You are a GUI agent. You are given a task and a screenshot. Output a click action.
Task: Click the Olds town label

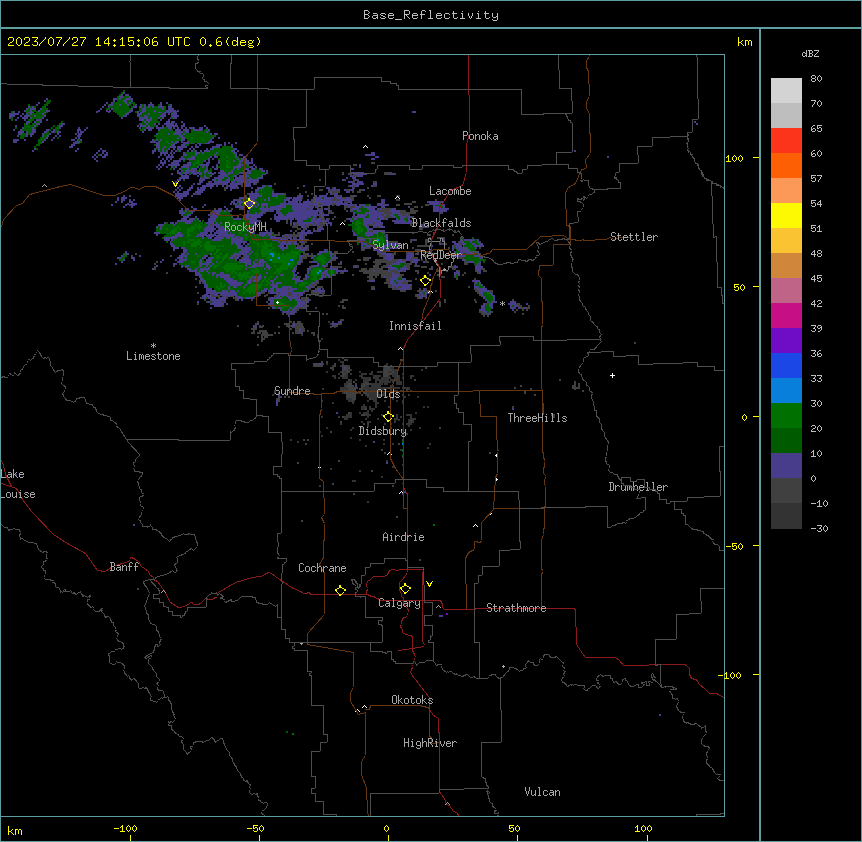pyautogui.click(x=388, y=394)
